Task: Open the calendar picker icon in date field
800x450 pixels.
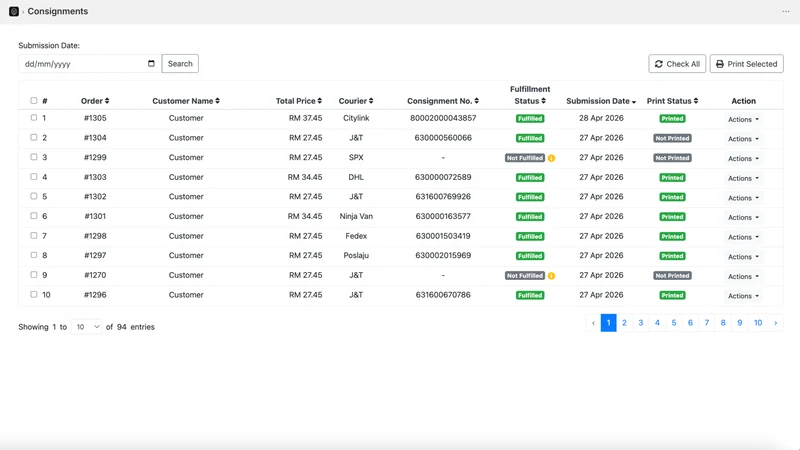Action: coord(151,64)
